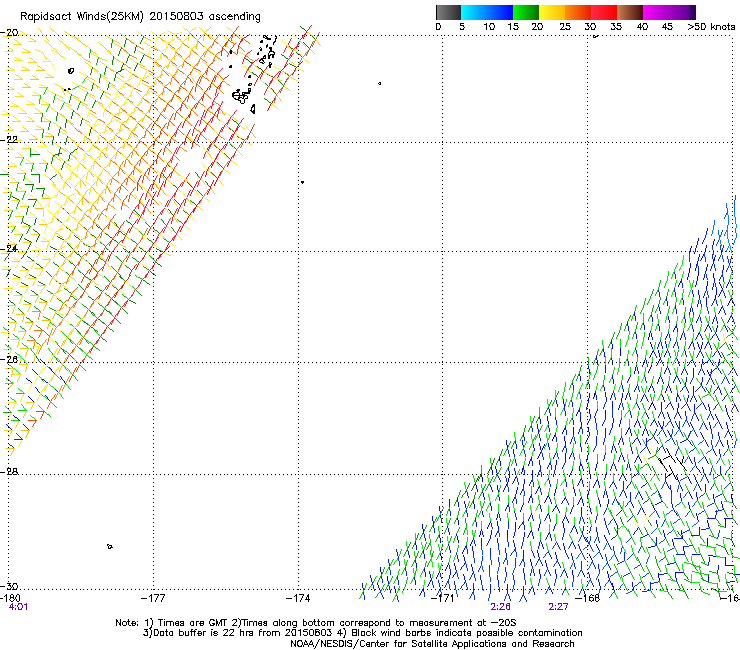Click the island outline near -179, -20.7
Viewport: 740px width, 650px height.
tap(71, 71)
